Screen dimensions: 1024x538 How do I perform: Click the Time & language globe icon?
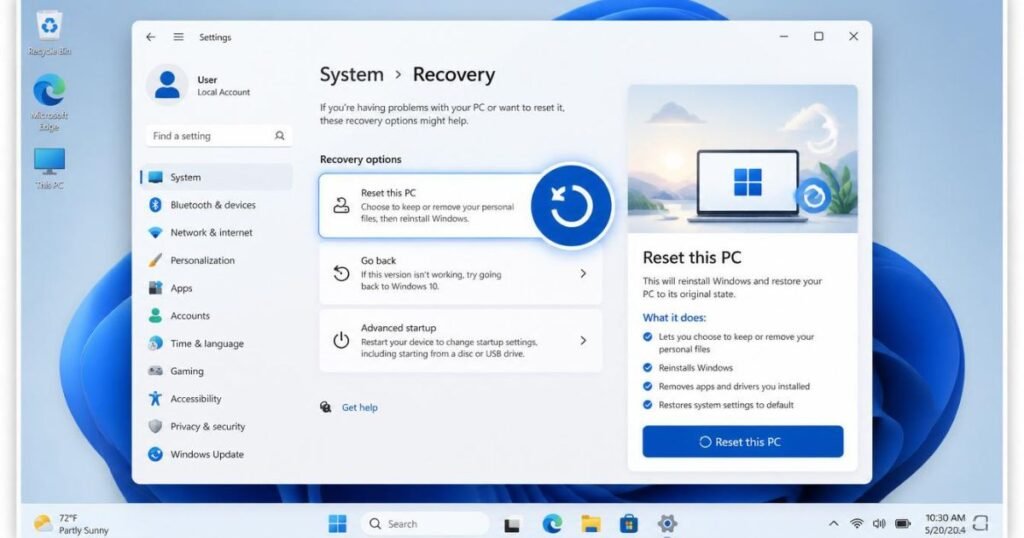click(x=155, y=343)
